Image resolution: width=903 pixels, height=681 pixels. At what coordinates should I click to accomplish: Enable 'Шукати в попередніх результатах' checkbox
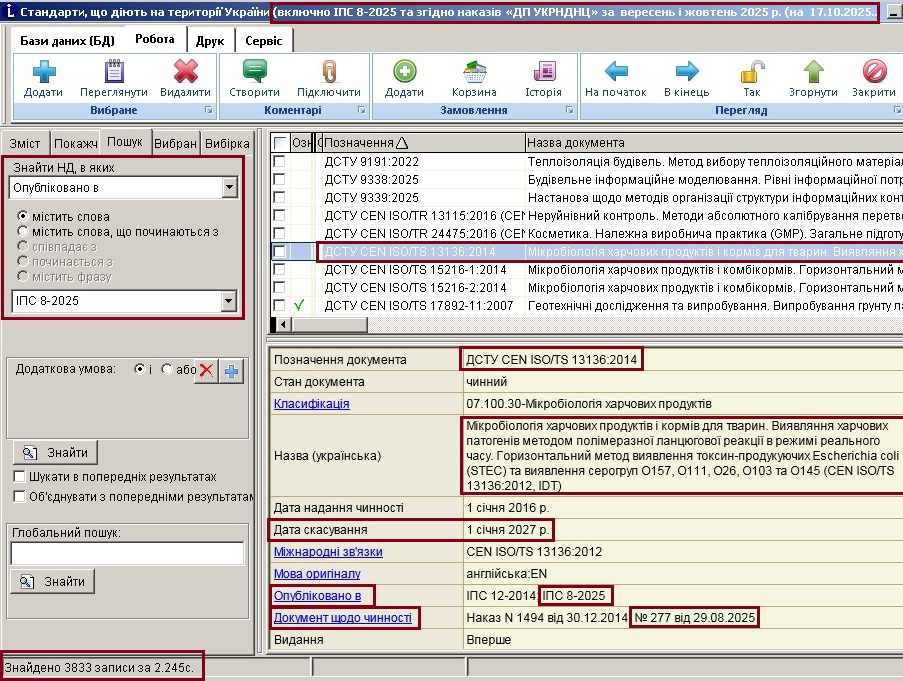(x=20, y=477)
